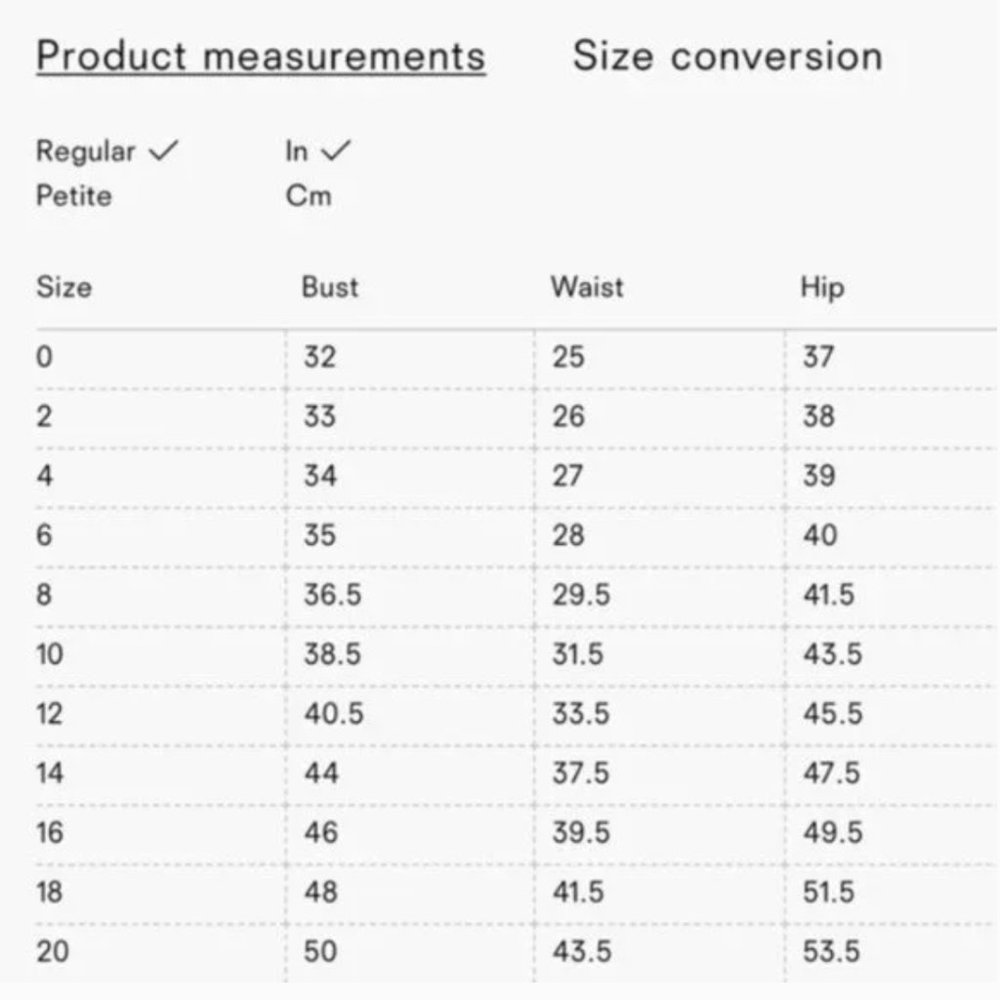Choose the Petite fit option
The image size is (1000, 1000).
(73, 195)
